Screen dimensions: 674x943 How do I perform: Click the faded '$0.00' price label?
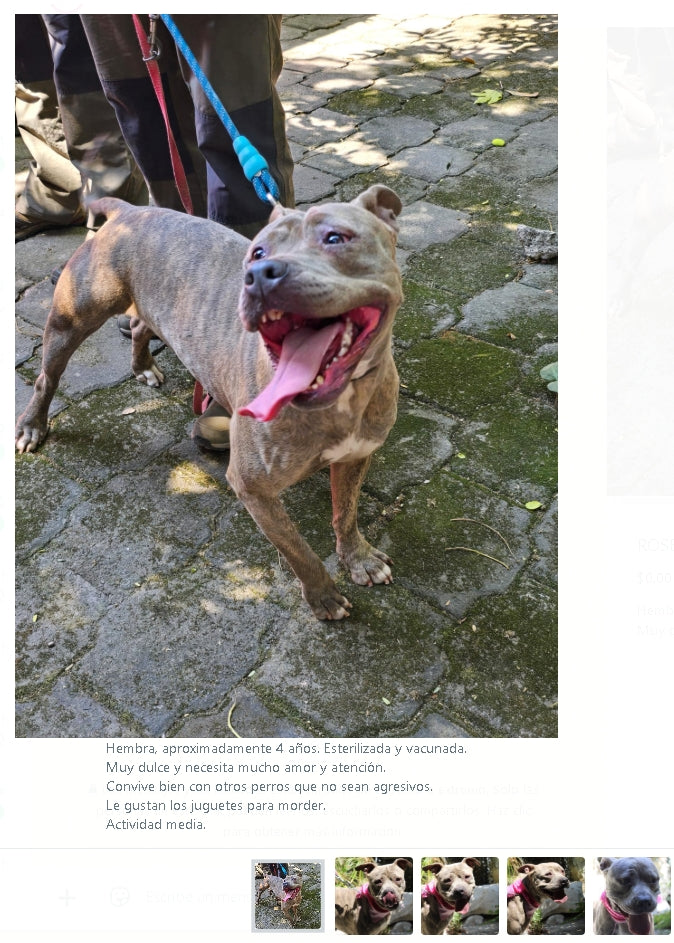(654, 579)
